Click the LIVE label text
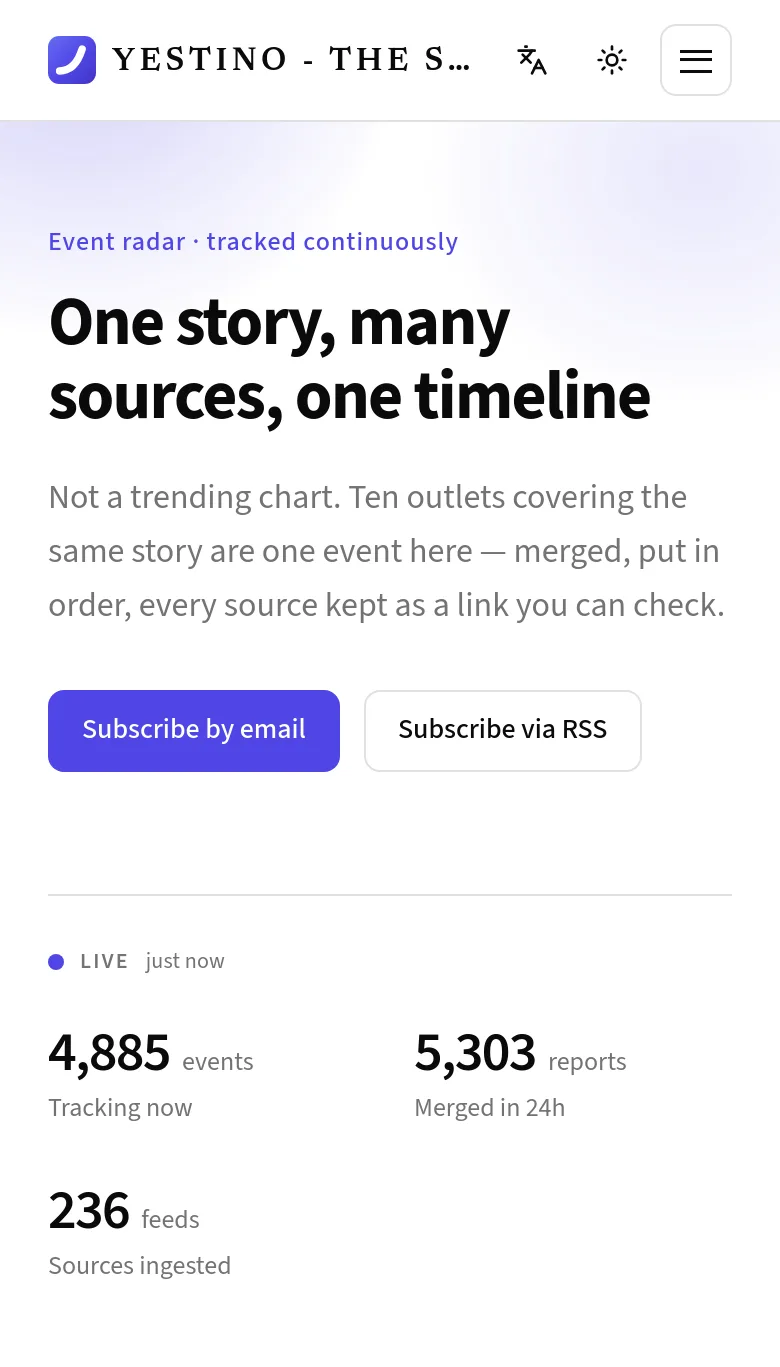The height and width of the screenshot is (1367, 780). pyautogui.click(x=104, y=962)
